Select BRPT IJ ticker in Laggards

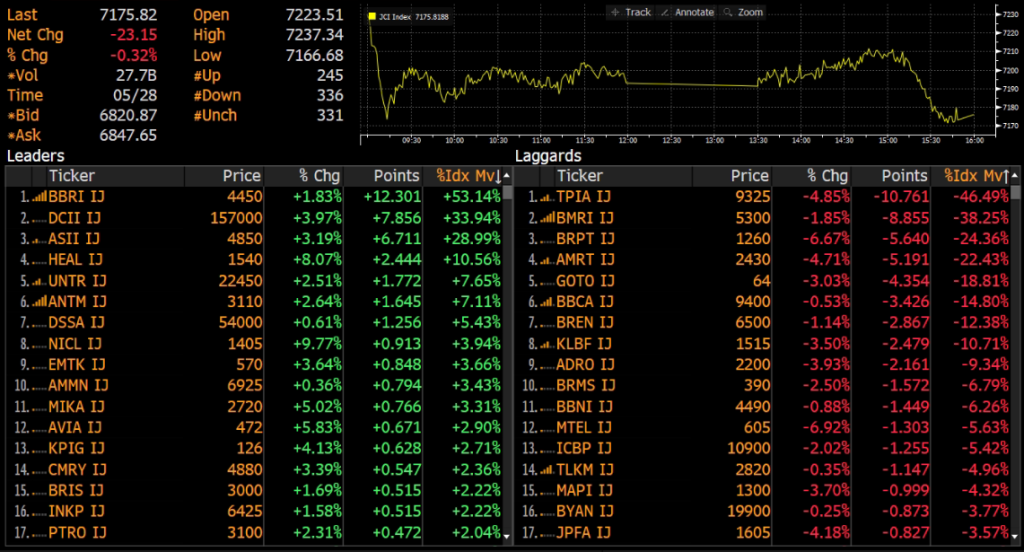[585, 239]
